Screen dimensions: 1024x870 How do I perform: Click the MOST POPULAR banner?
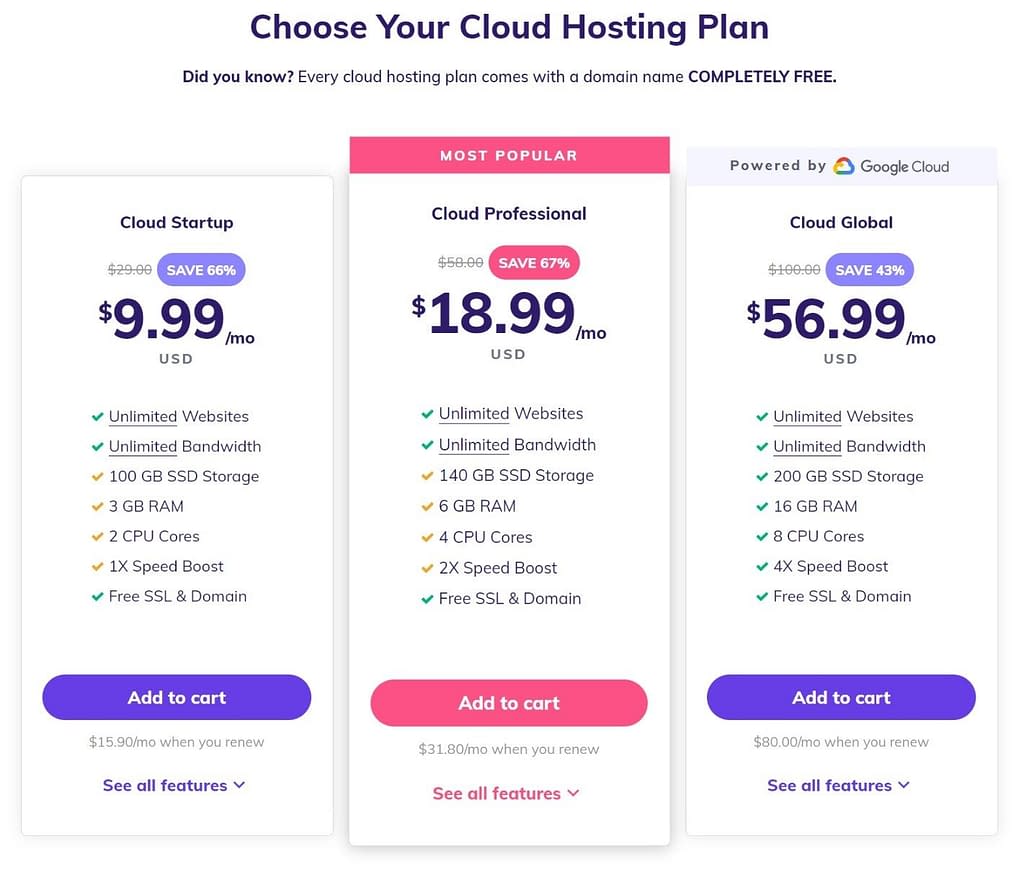click(x=509, y=155)
